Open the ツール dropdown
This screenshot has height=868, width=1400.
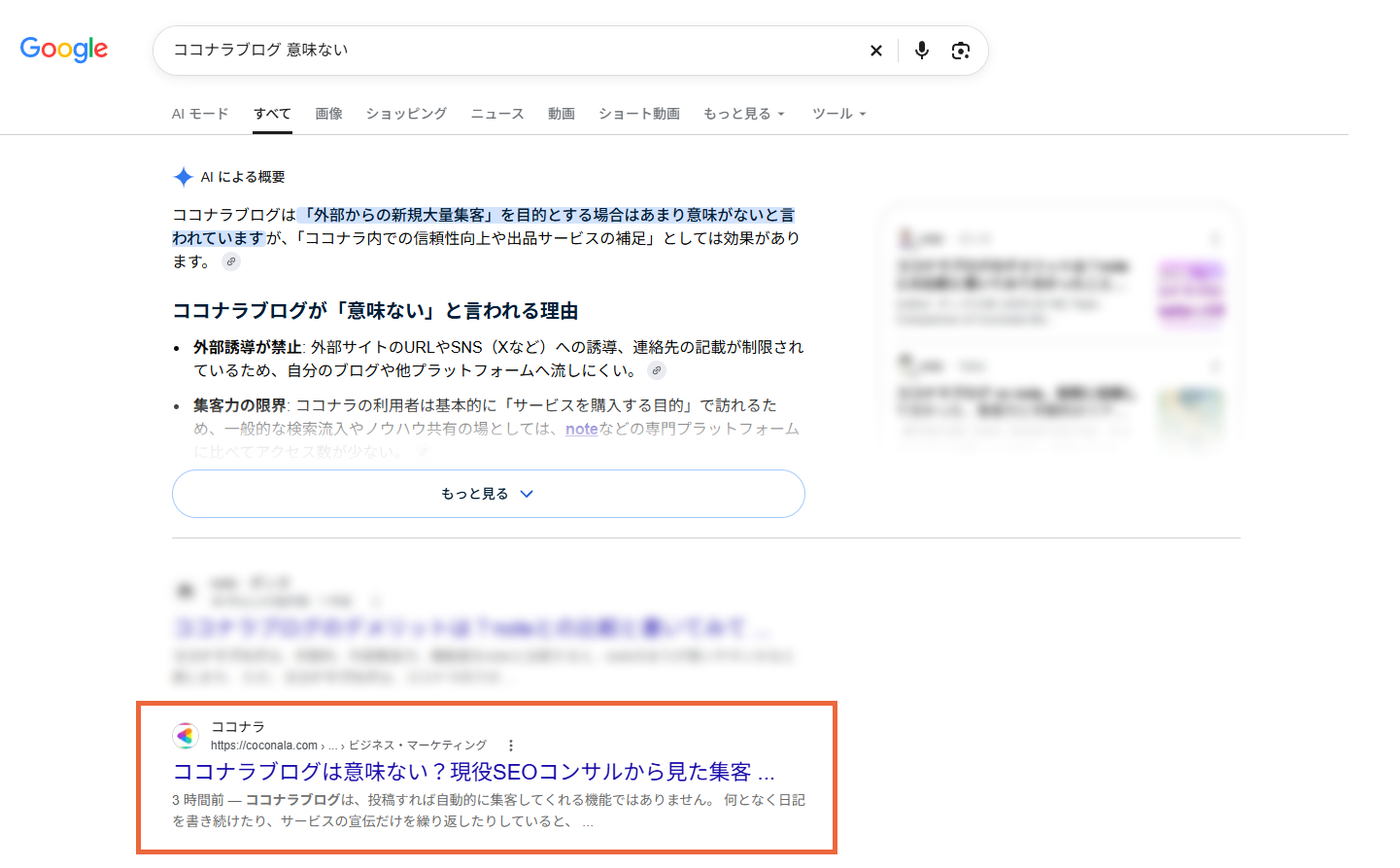click(839, 114)
